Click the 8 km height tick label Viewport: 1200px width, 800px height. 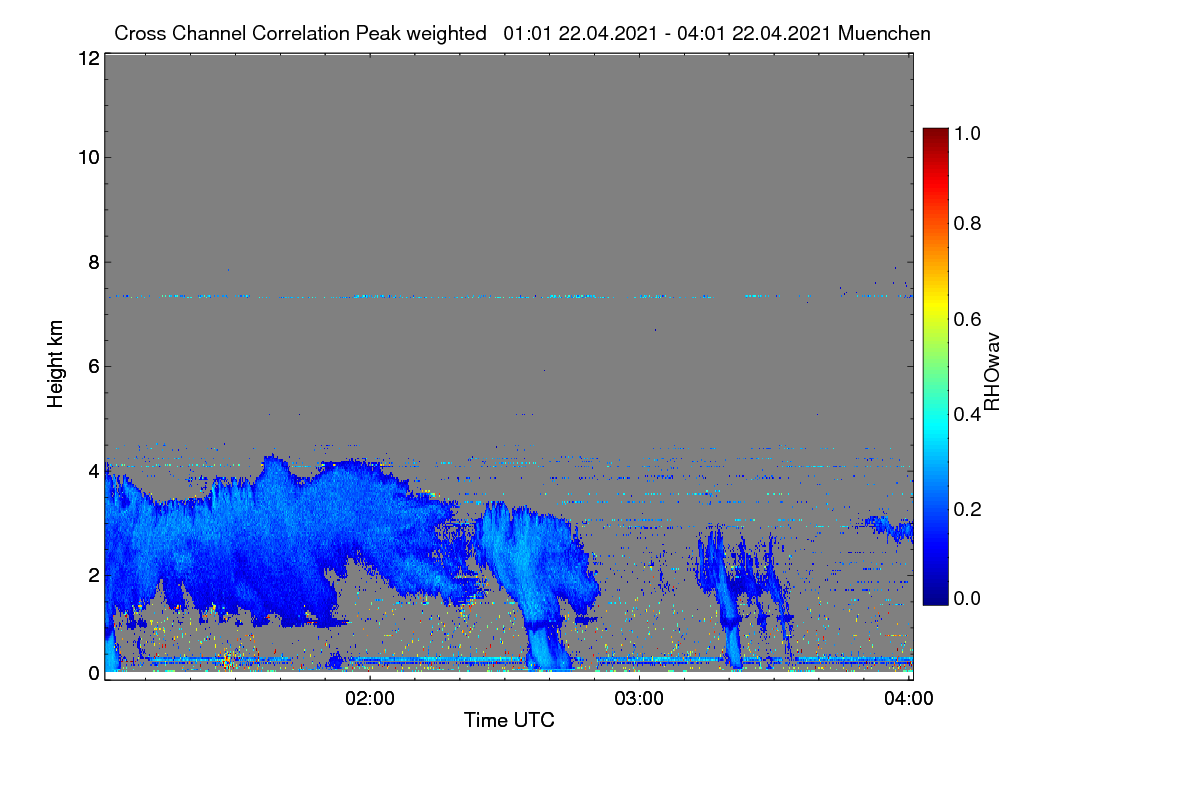[94, 262]
